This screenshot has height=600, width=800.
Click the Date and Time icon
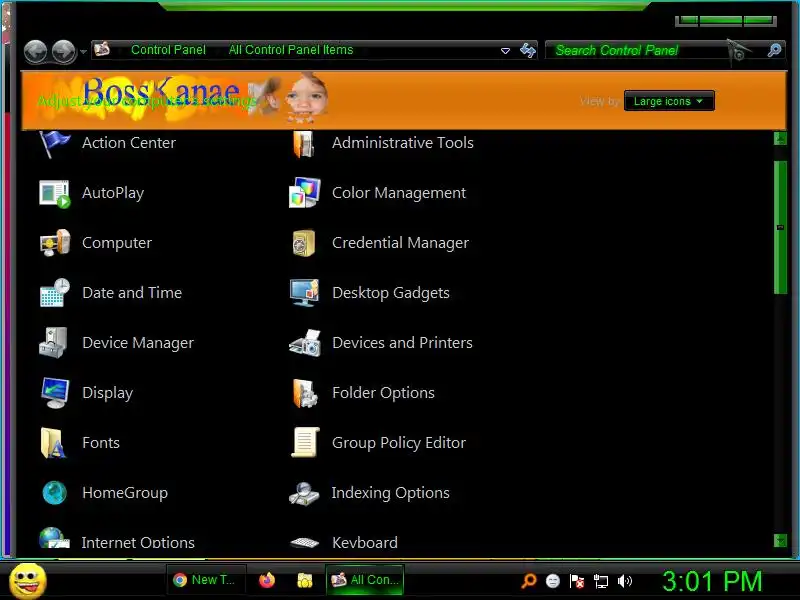(54, 293)
